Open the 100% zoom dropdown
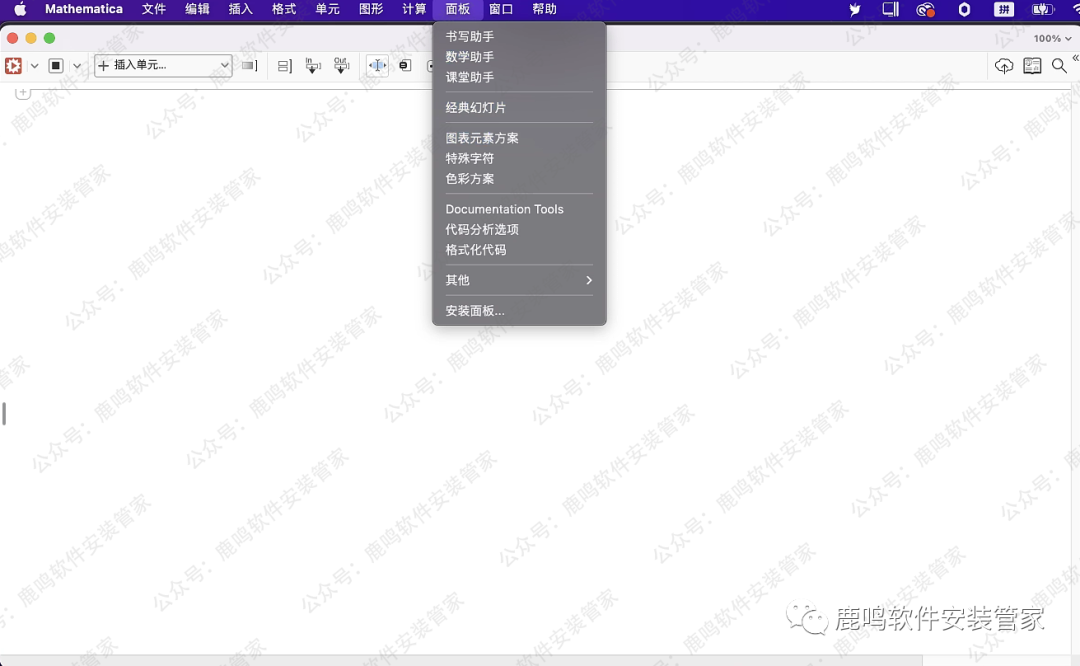1080x666 pixels. (x=1048, y=38)
